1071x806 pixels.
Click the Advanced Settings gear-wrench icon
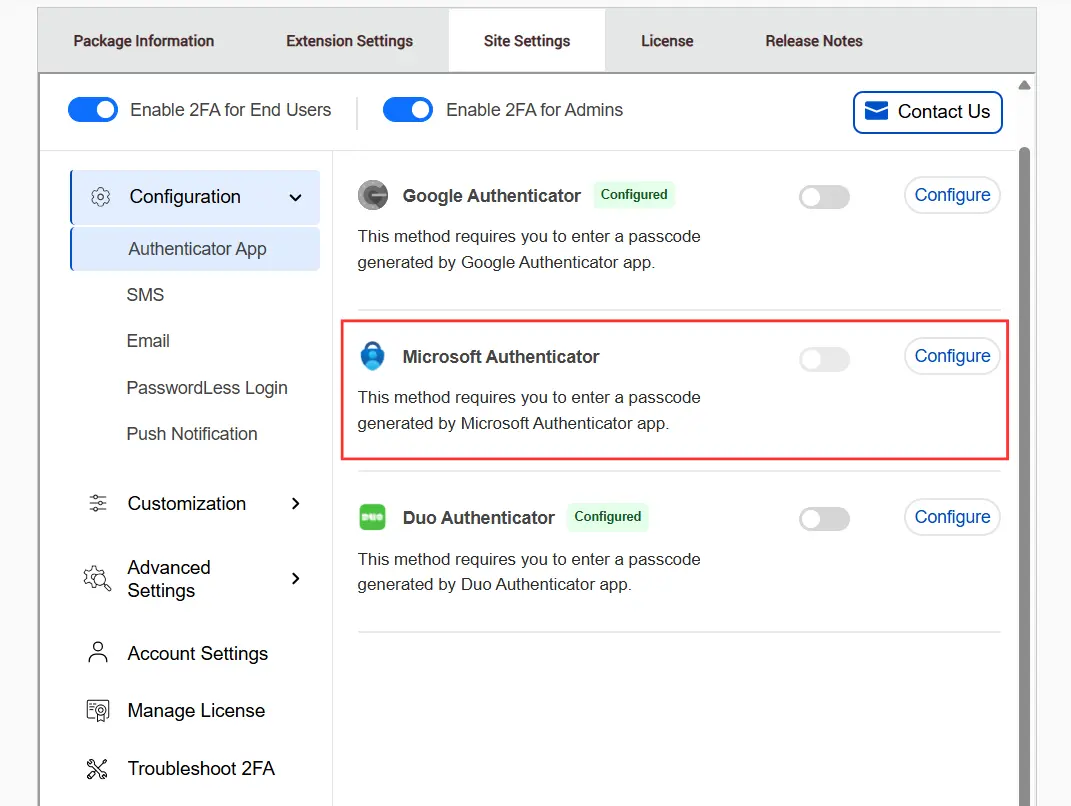pyautogui.click(x=97, y=579)
